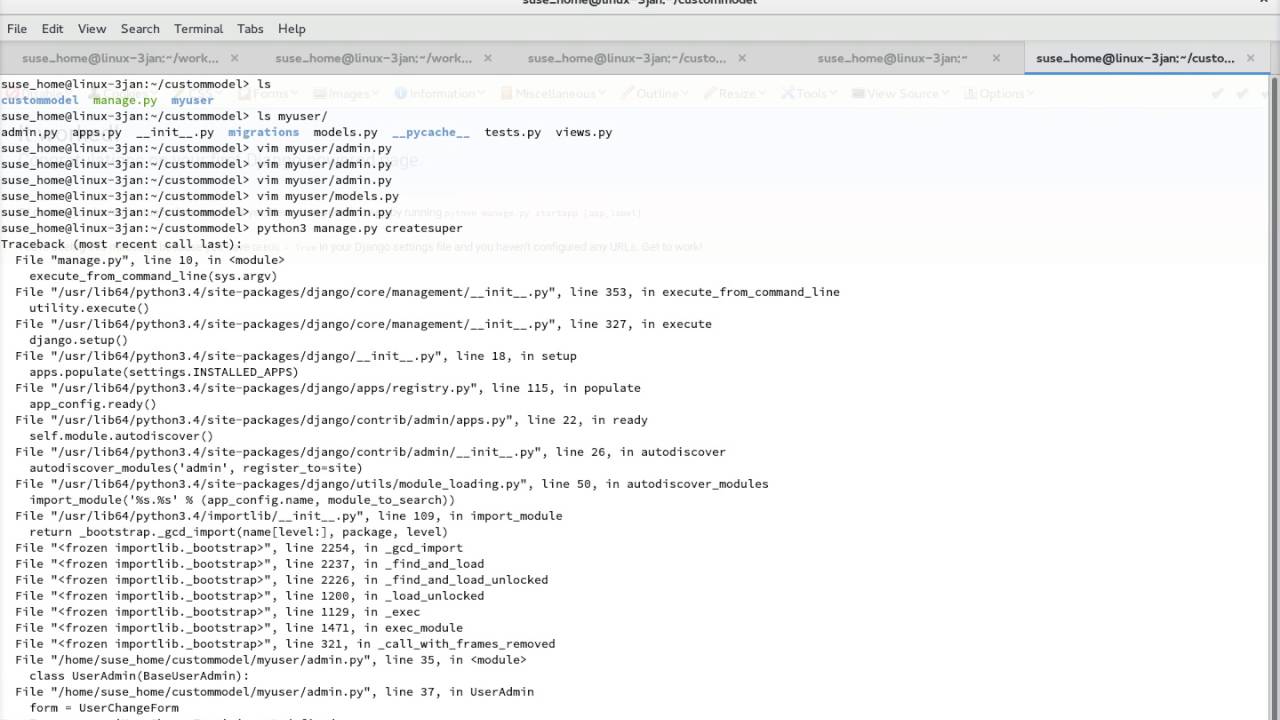Image resolution: width=1280 pixels, height=720 pixels.
Task: Click the 'line 1129, in _exec' line
Action: click(217, 612)
